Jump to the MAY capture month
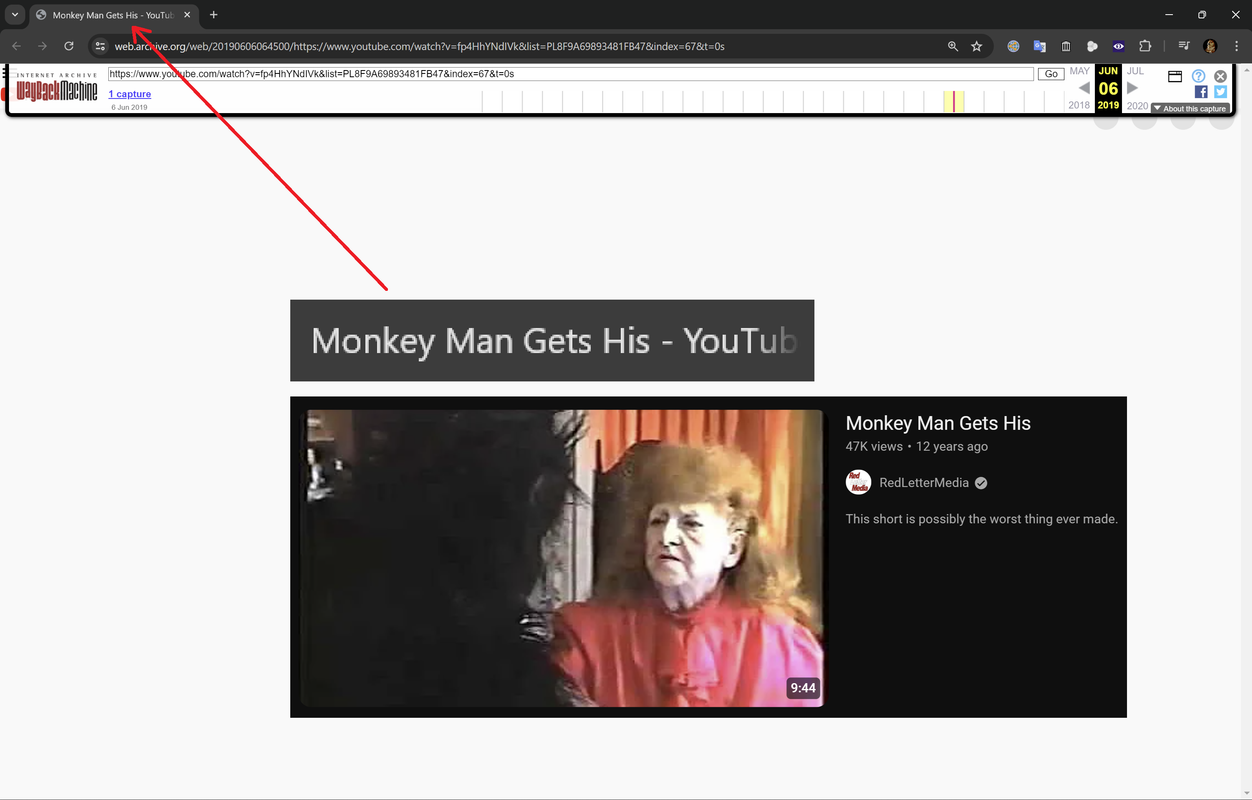1252x800 pixels. (1080, 72)
